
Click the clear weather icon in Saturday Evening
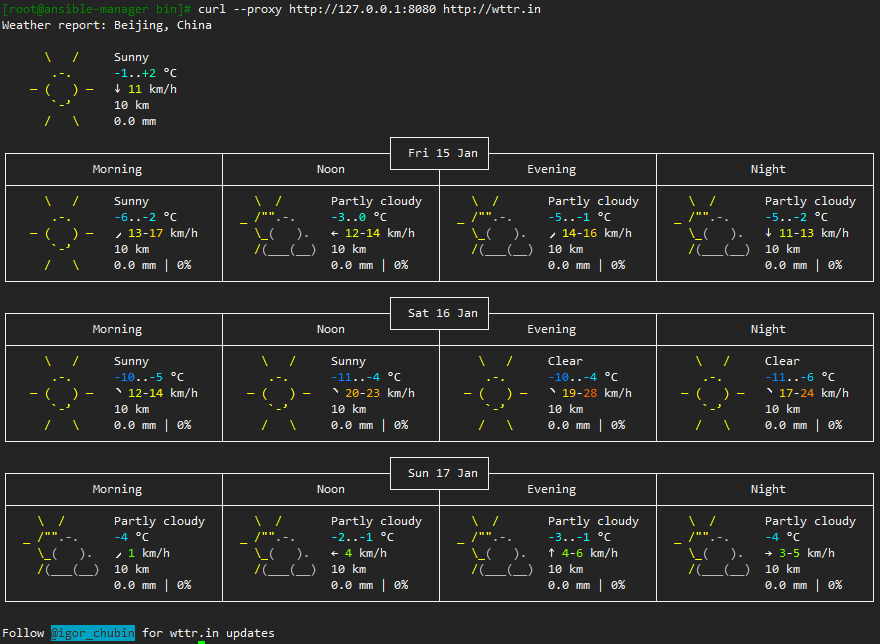494,392
